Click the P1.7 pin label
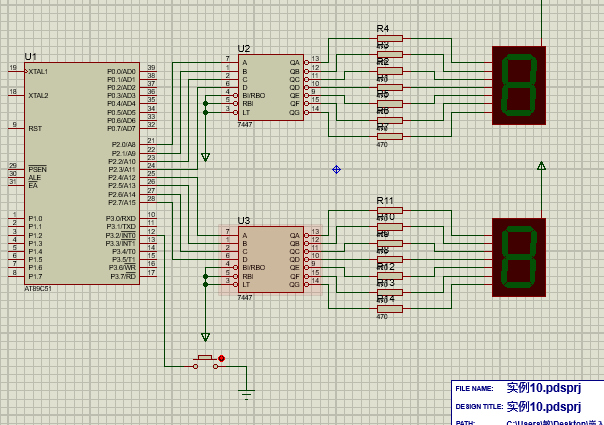 35,277
